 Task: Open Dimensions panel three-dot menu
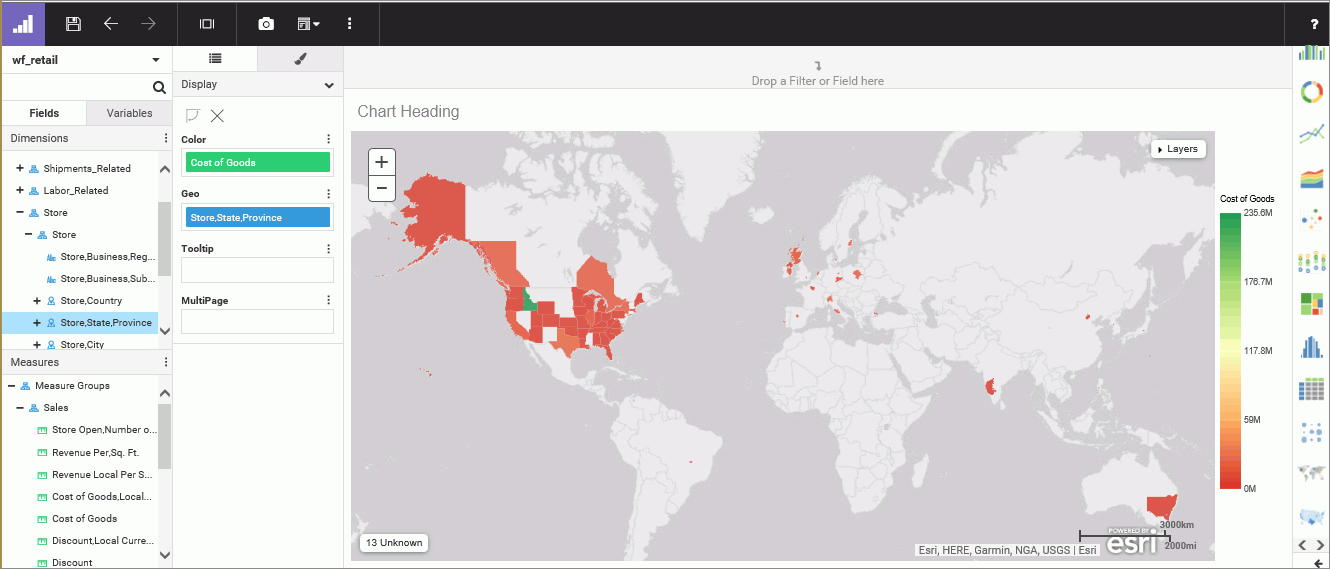[166, 138]
